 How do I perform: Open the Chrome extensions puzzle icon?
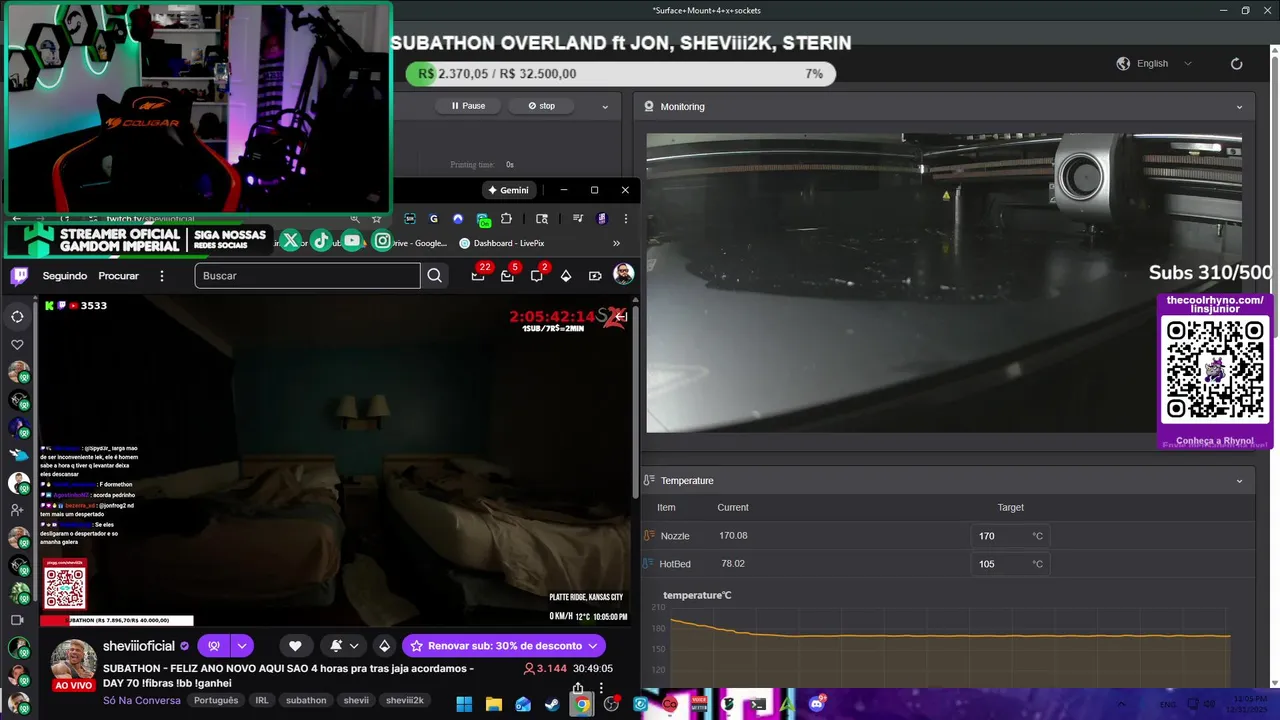(x=506, y=219)
